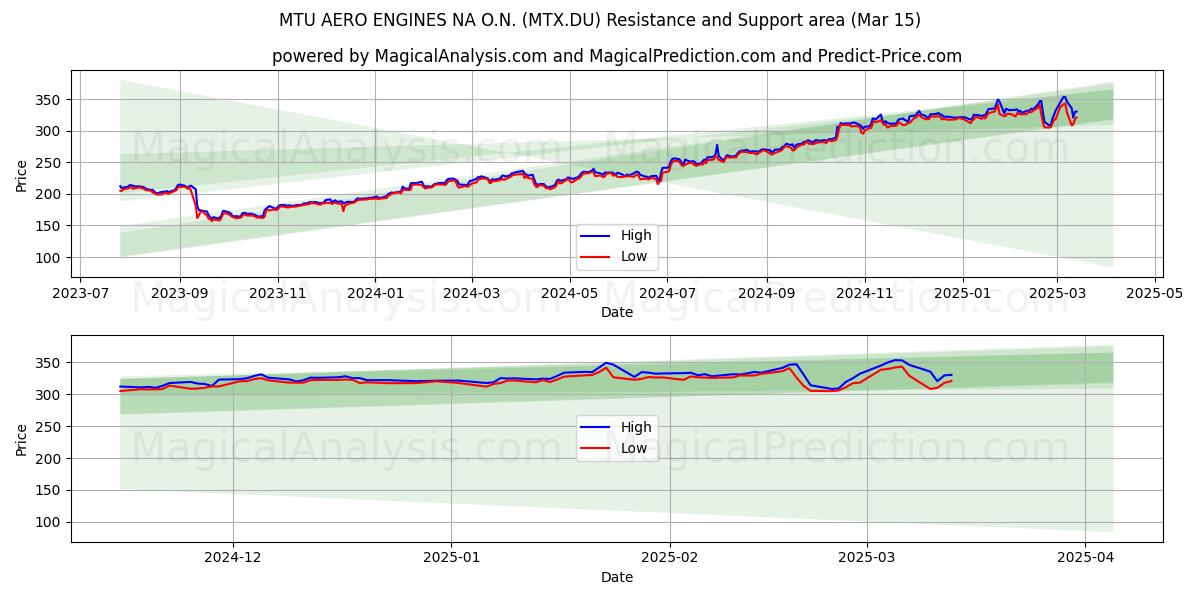Click the '2023-09' x-axis label

[x=180, y=294]
